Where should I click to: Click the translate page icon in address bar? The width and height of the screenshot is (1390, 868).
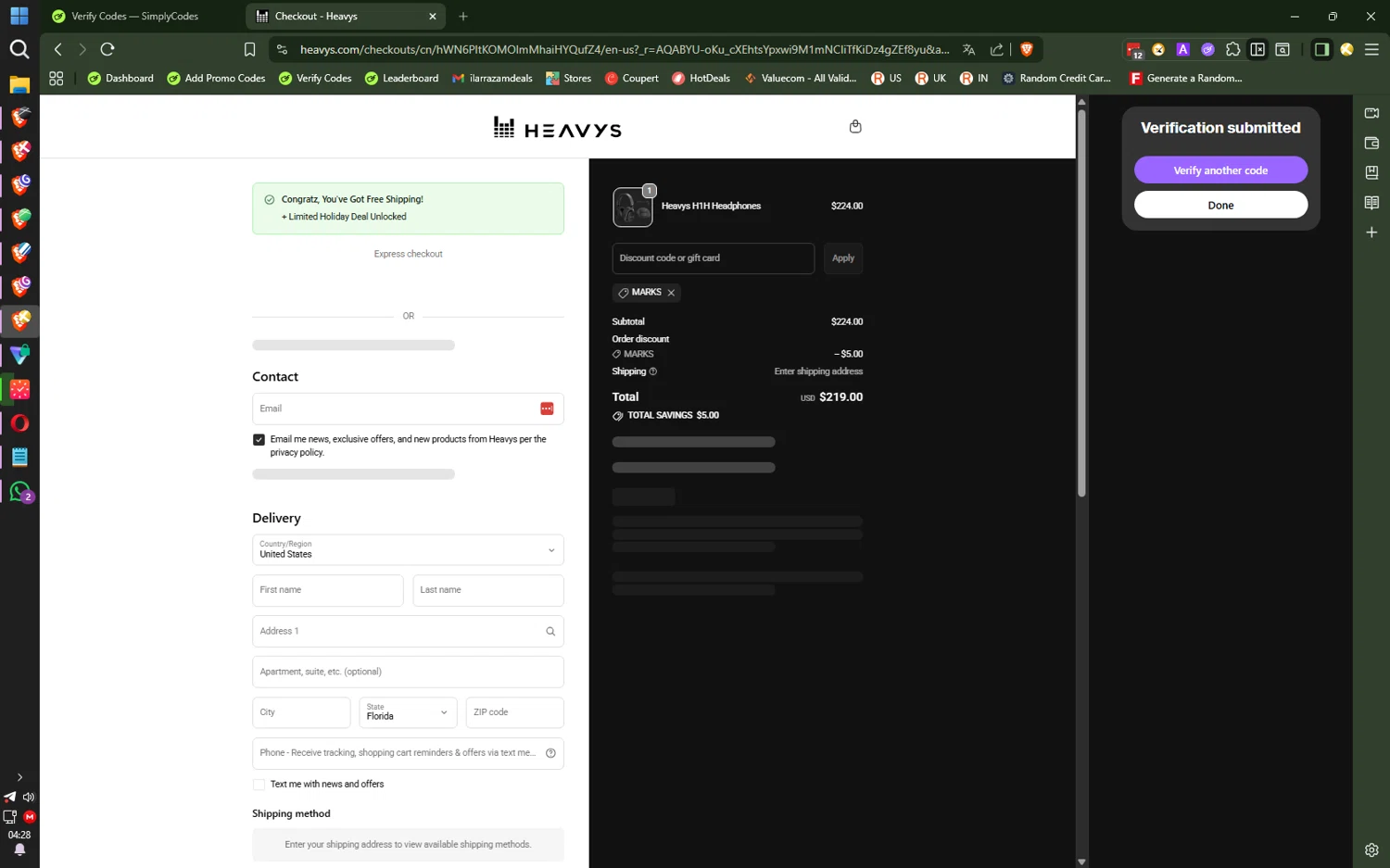(968, 49)
